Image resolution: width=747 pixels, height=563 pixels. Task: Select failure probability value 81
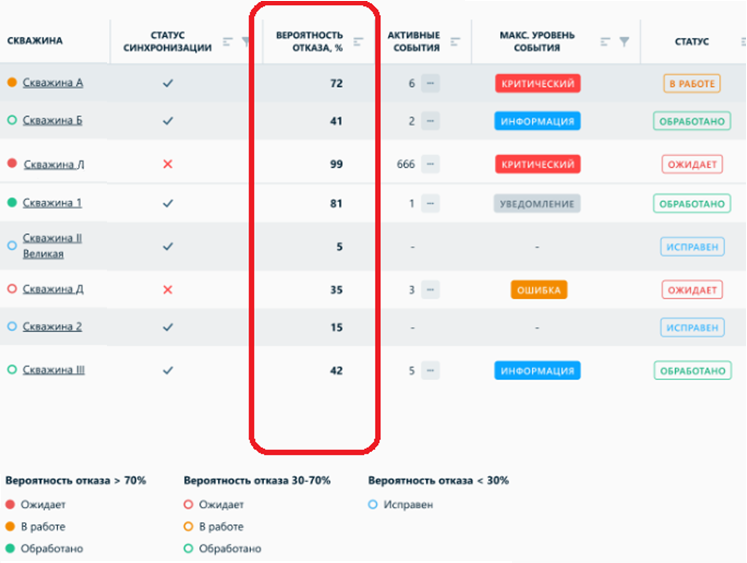(336, 204)
